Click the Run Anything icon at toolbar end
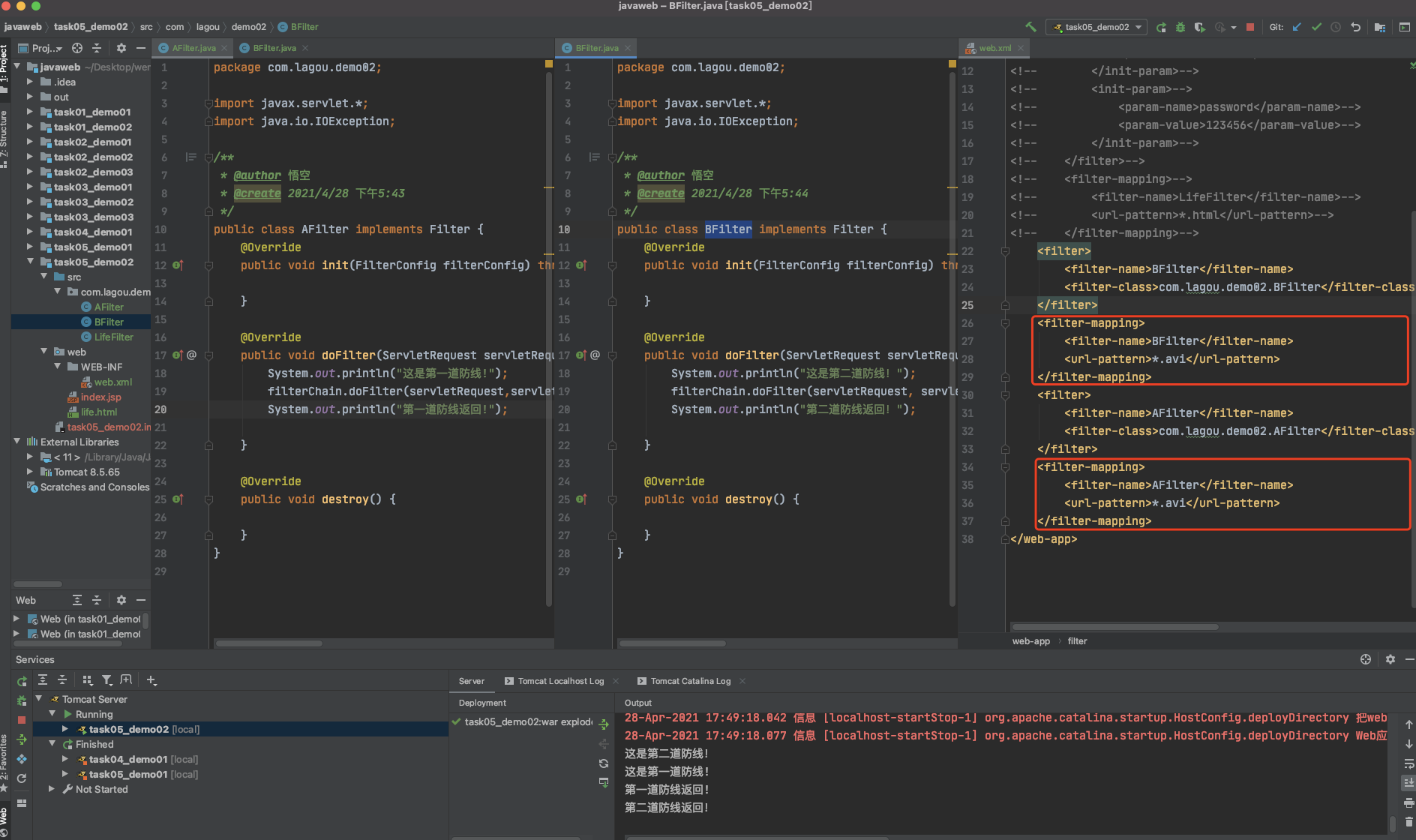 pos(1405,27)
